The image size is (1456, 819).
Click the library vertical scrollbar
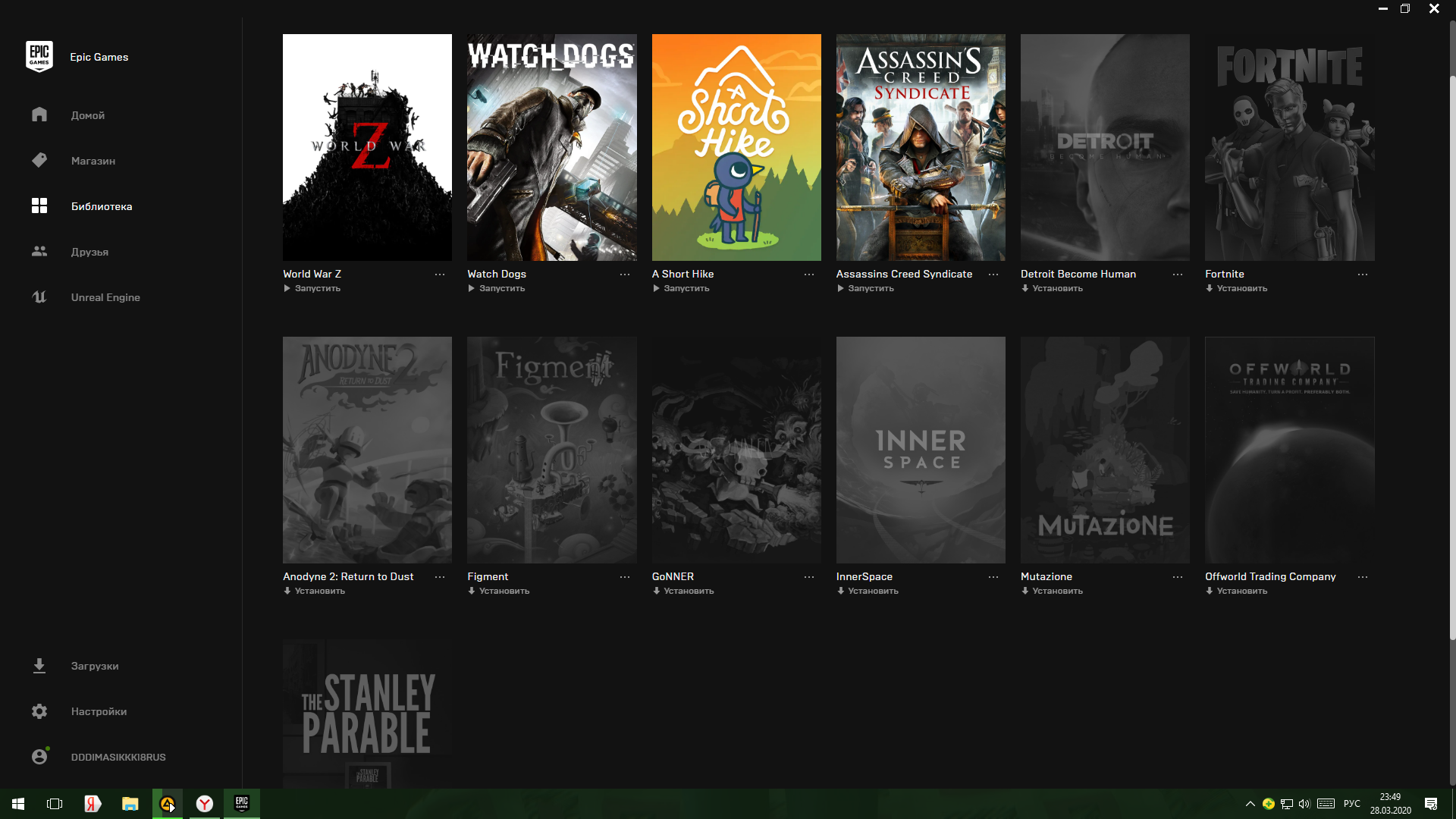(1452, 358)
